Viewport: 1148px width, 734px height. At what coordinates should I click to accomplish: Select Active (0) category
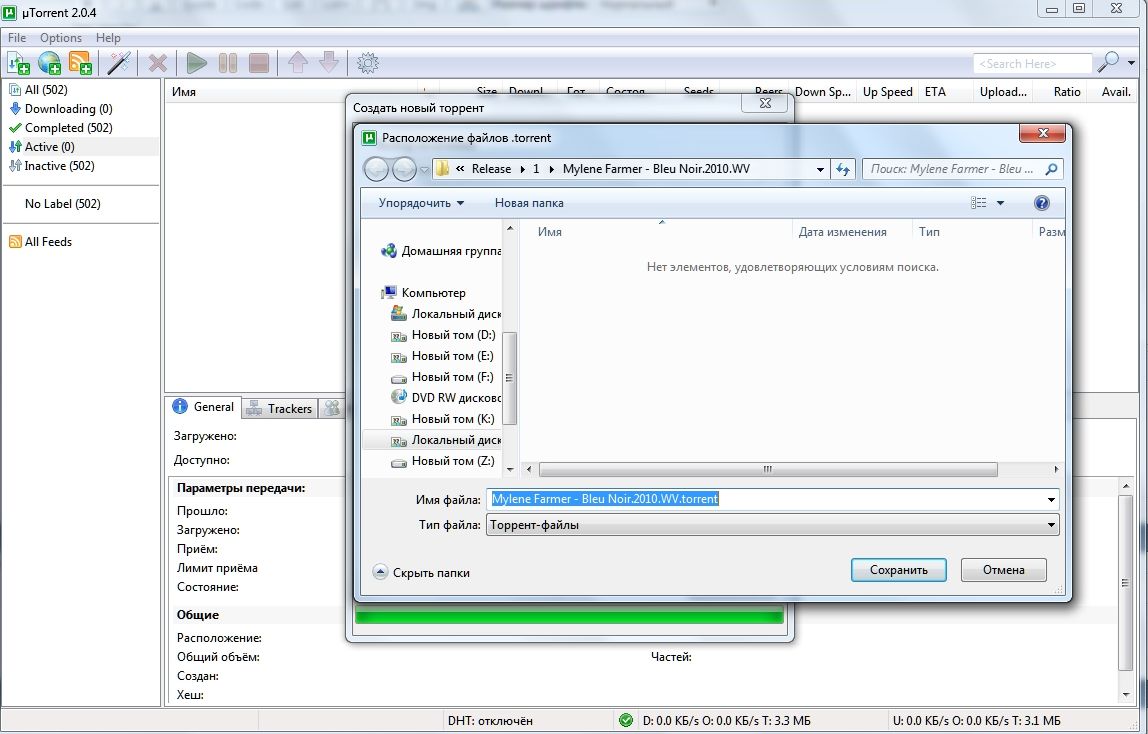click(x=50, y=147)
